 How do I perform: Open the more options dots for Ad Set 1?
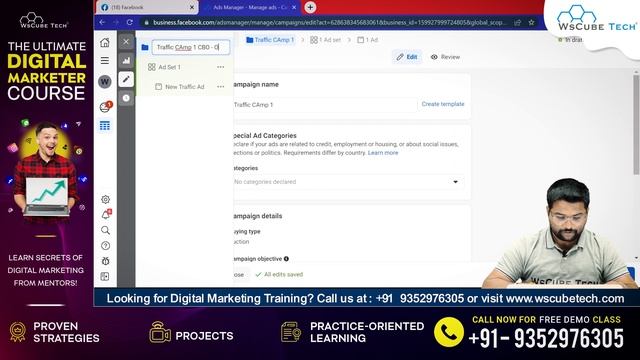220,67
